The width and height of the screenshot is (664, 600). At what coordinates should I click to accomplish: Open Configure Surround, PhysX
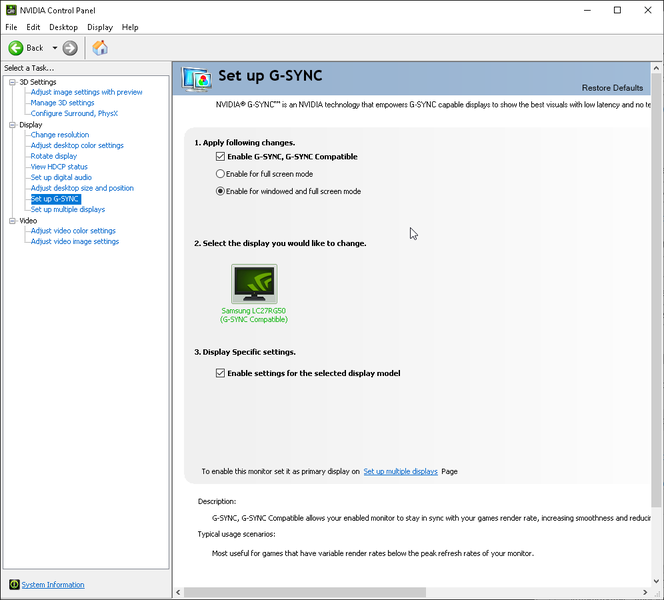pos(74,113)
